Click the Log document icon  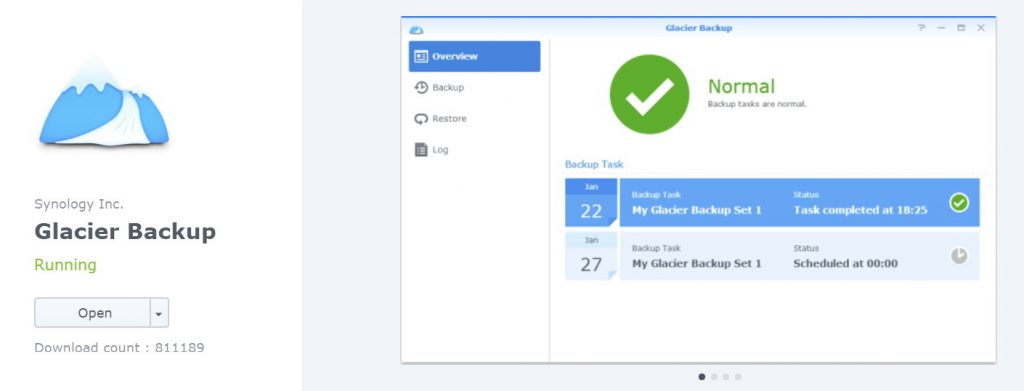click(421, 149)
